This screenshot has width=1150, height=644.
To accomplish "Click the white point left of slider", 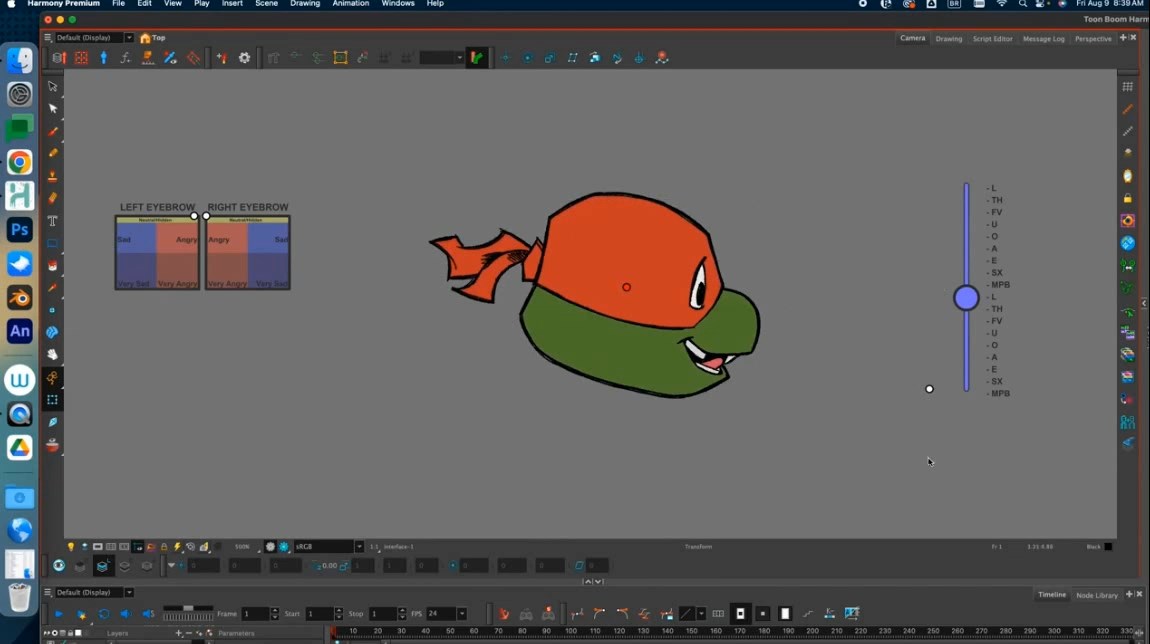I will click(x=929, y=389).
